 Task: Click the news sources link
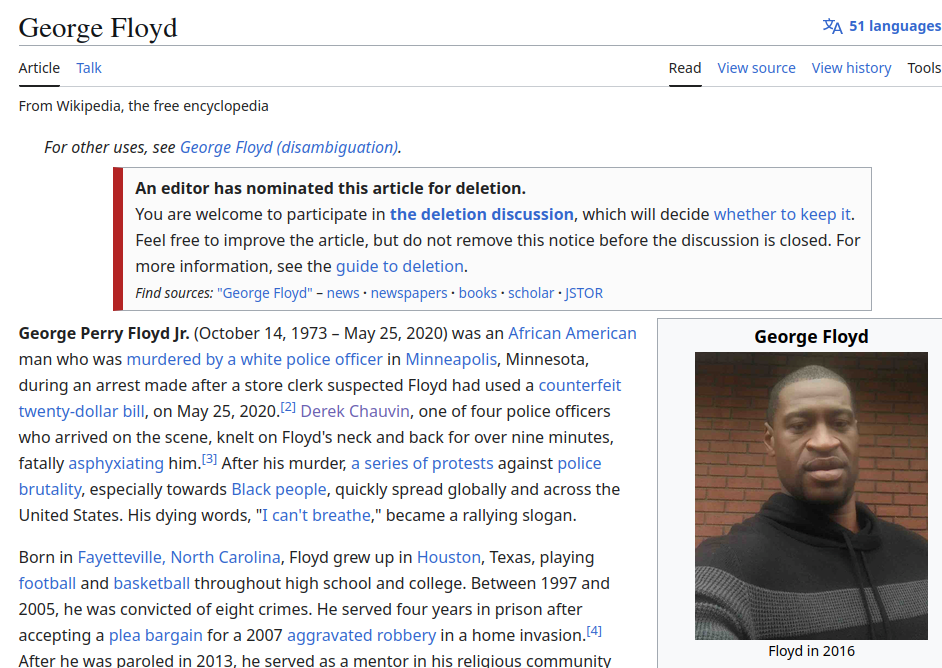pos(343,293)
